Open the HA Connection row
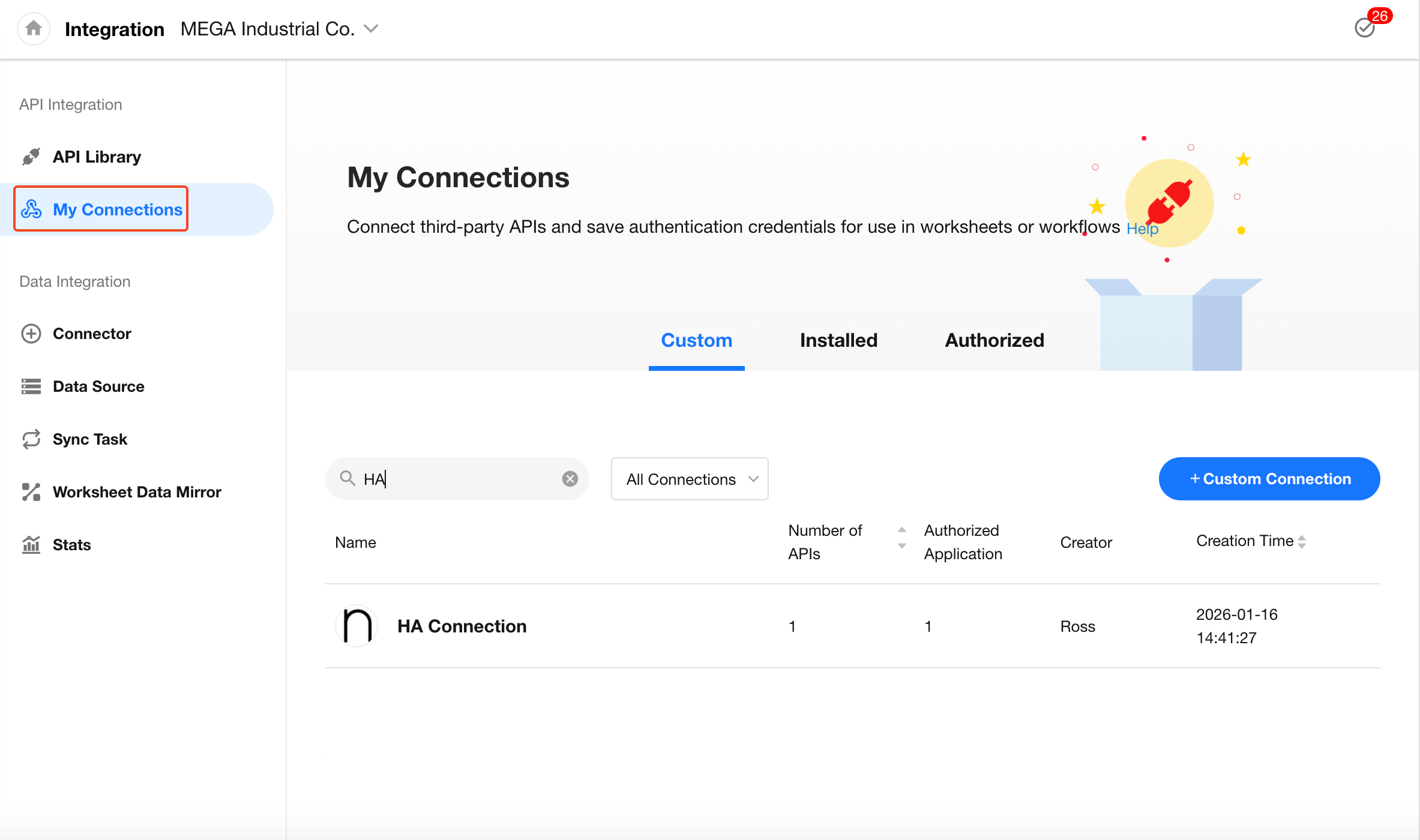The height and width of the screenshot is (840, 1420). [x=462, y=626]
